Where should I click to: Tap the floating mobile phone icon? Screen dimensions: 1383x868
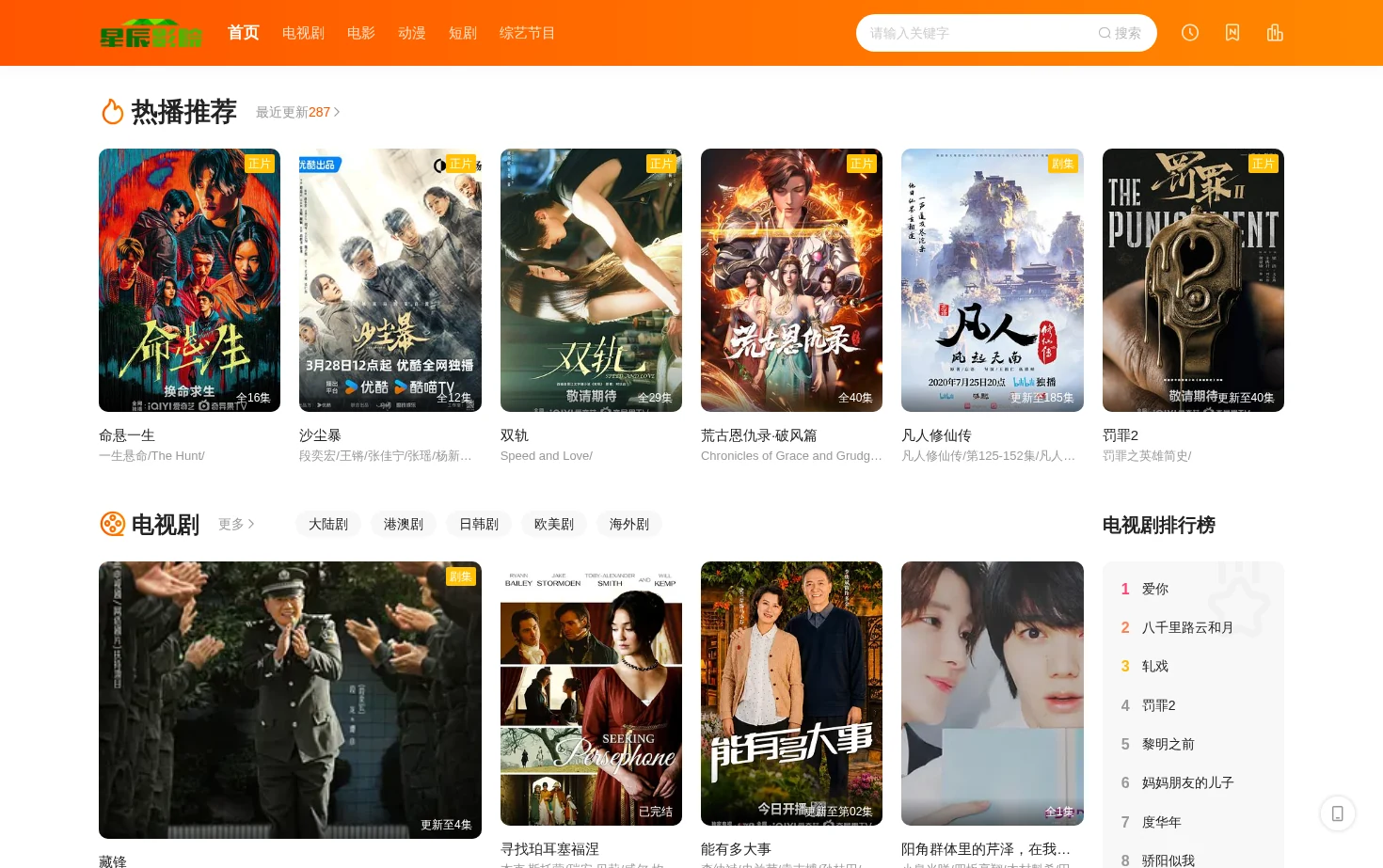[x=1337, y=813]
